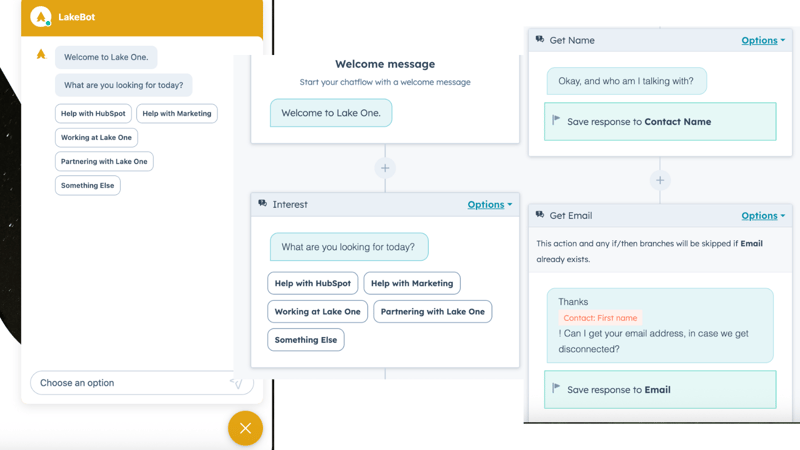Click the chat bubble icon on Get Email card

click(x=540, y=215)
